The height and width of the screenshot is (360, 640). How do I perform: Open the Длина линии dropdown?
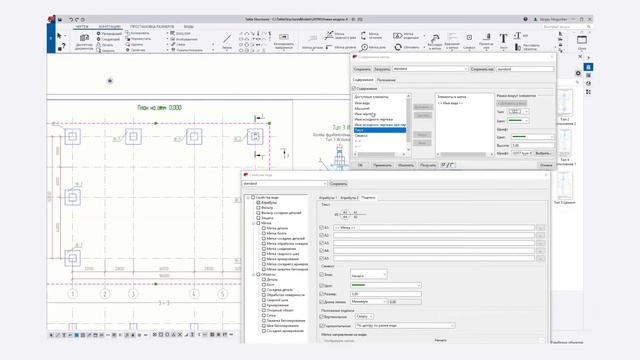coord(369,302)
